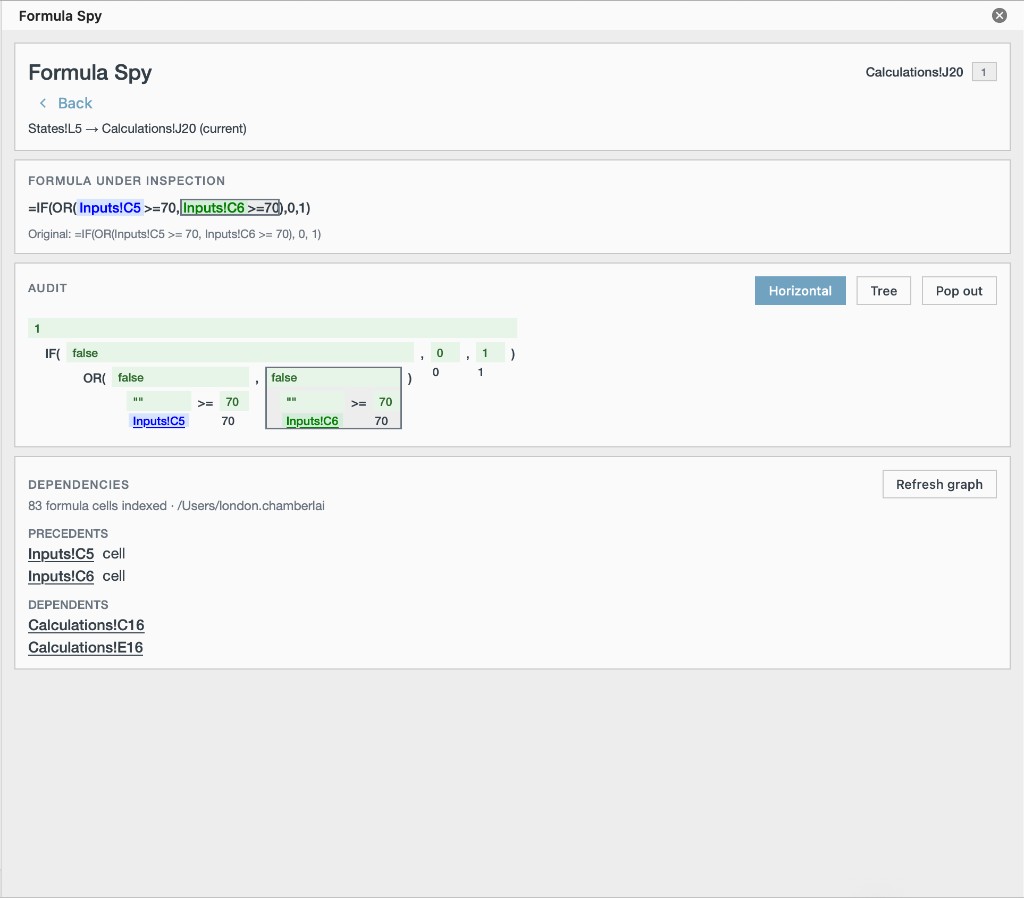Click the value badge showing 1
This screenshot has width=1024, height=898.
pos(984,72)
